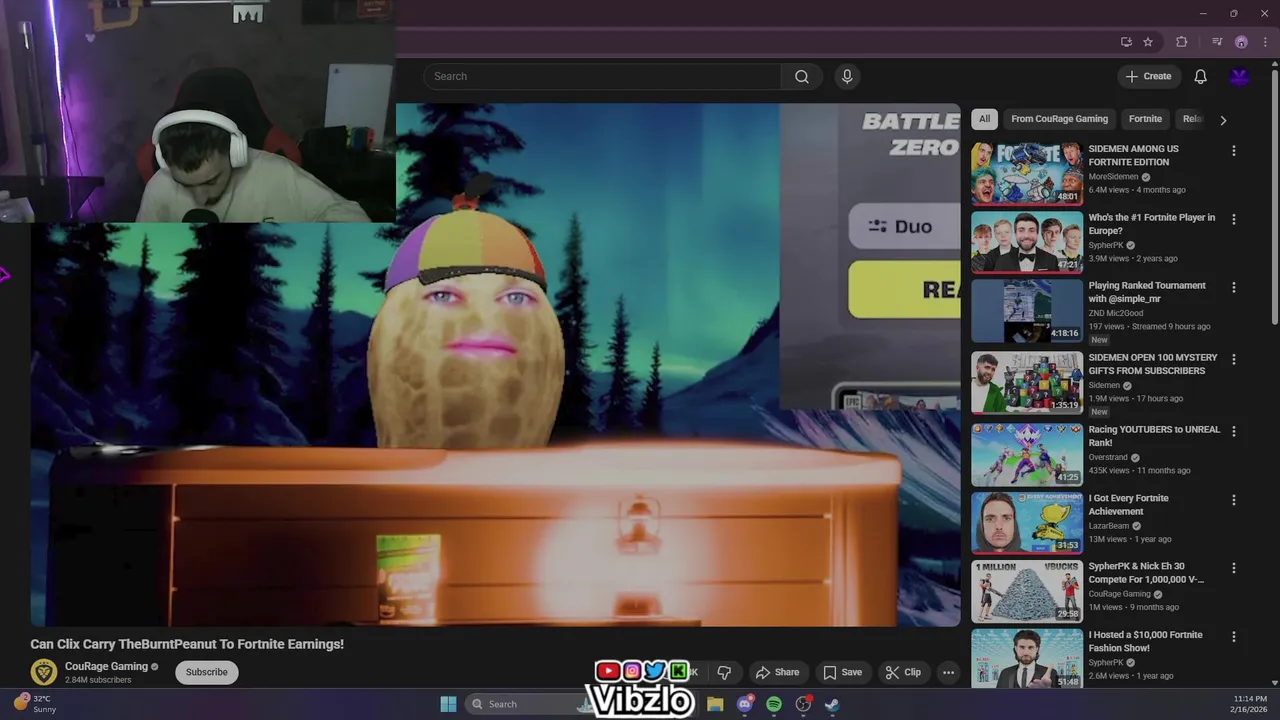Open Who's the #1 Fortnite Player thumbnail

tap(1027, 242)
